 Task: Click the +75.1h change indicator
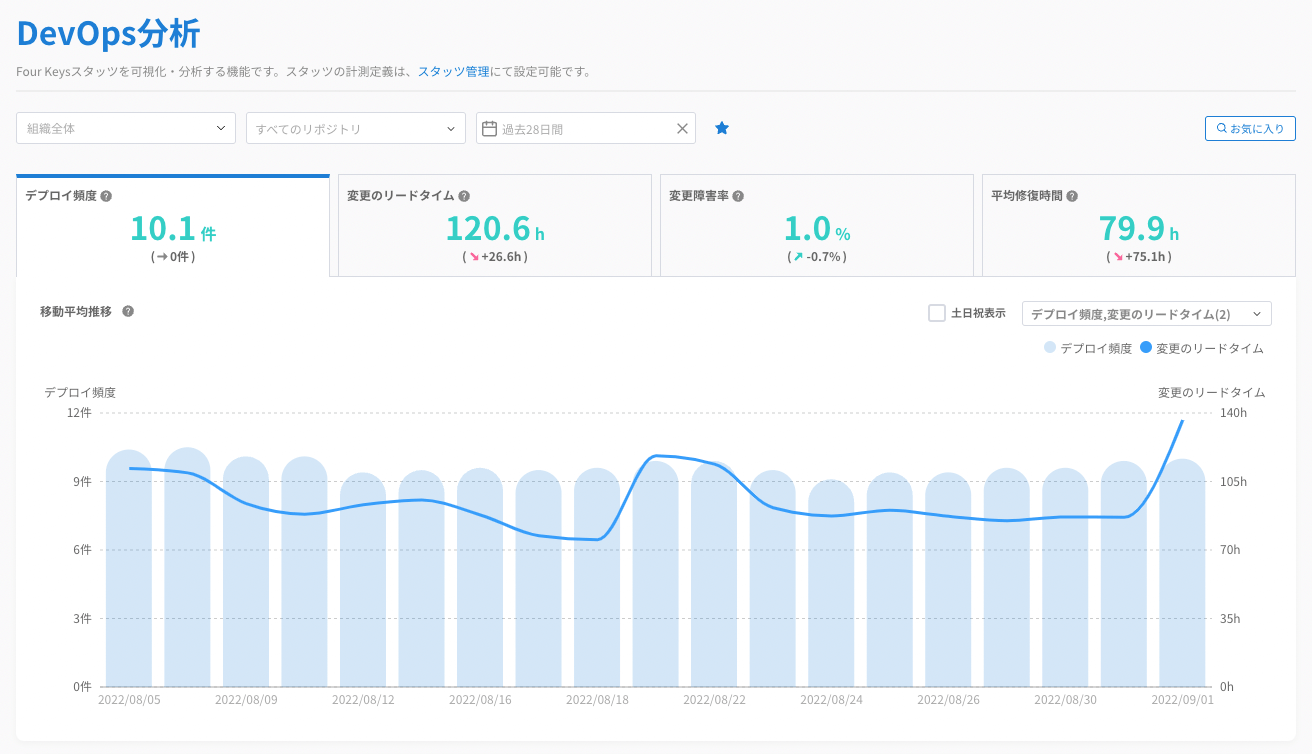pos(1139,257)
